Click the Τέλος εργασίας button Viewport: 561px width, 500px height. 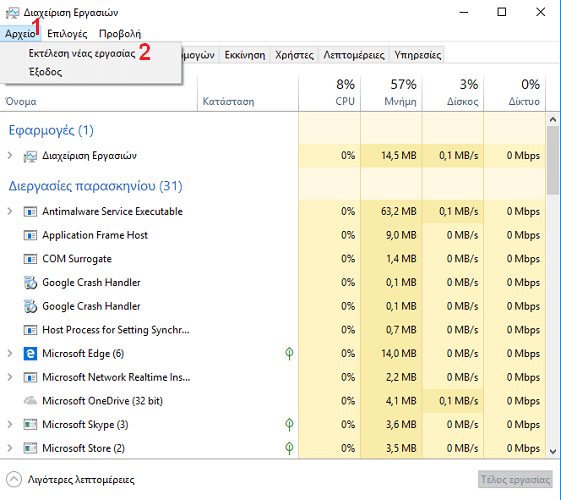click(x=515, y=479)
